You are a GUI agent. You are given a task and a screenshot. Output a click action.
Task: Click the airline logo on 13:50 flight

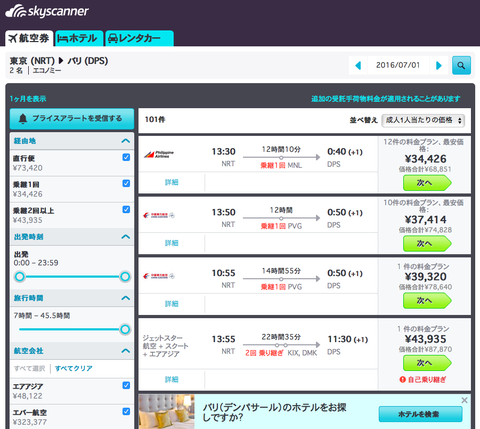[x=159, y=215]
